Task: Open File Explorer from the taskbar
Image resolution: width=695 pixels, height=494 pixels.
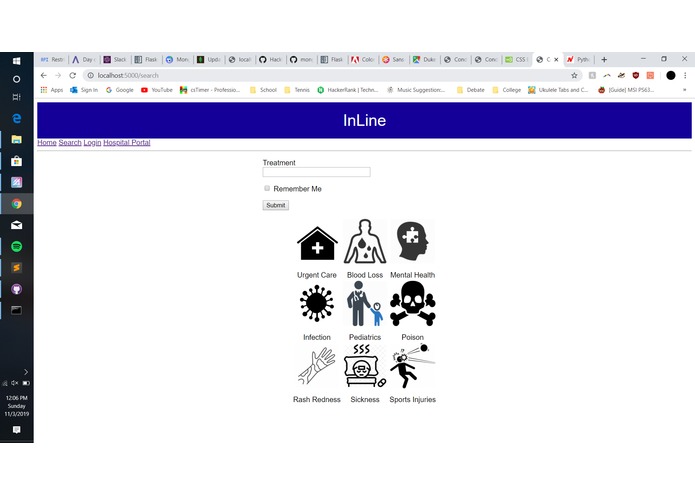Action: point(16,140)
